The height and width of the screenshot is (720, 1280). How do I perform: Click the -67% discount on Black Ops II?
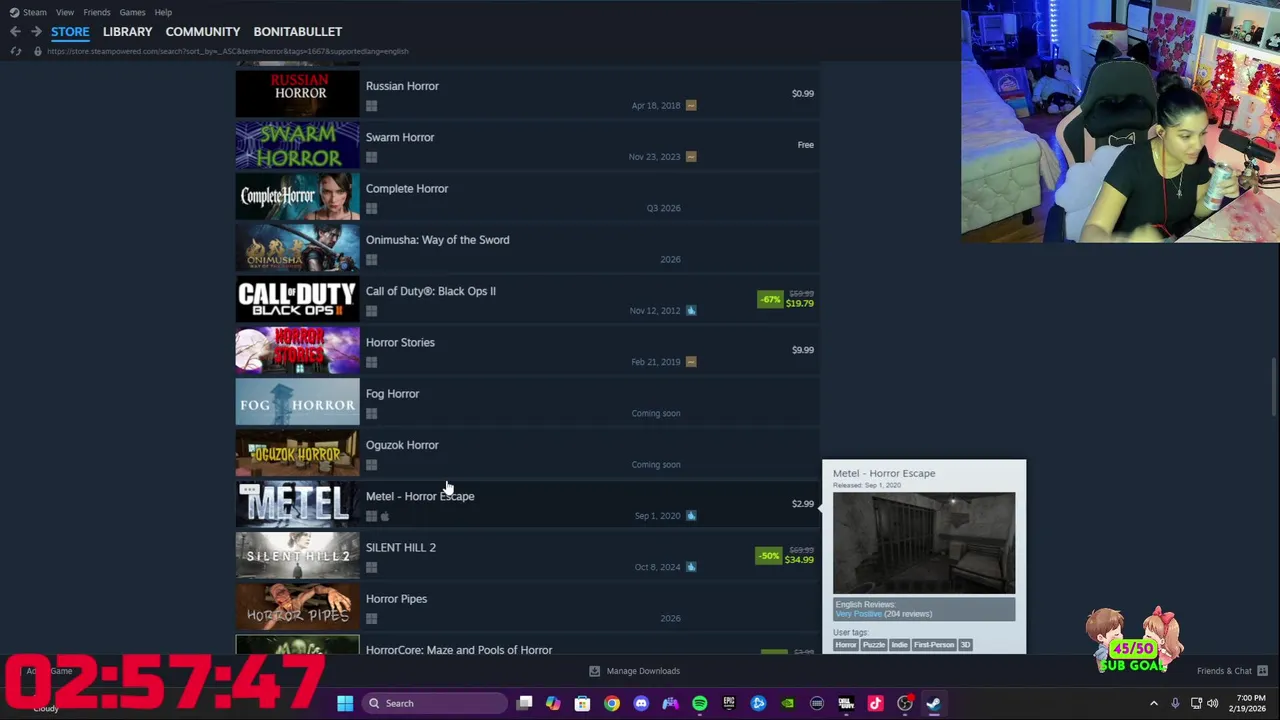770,299
